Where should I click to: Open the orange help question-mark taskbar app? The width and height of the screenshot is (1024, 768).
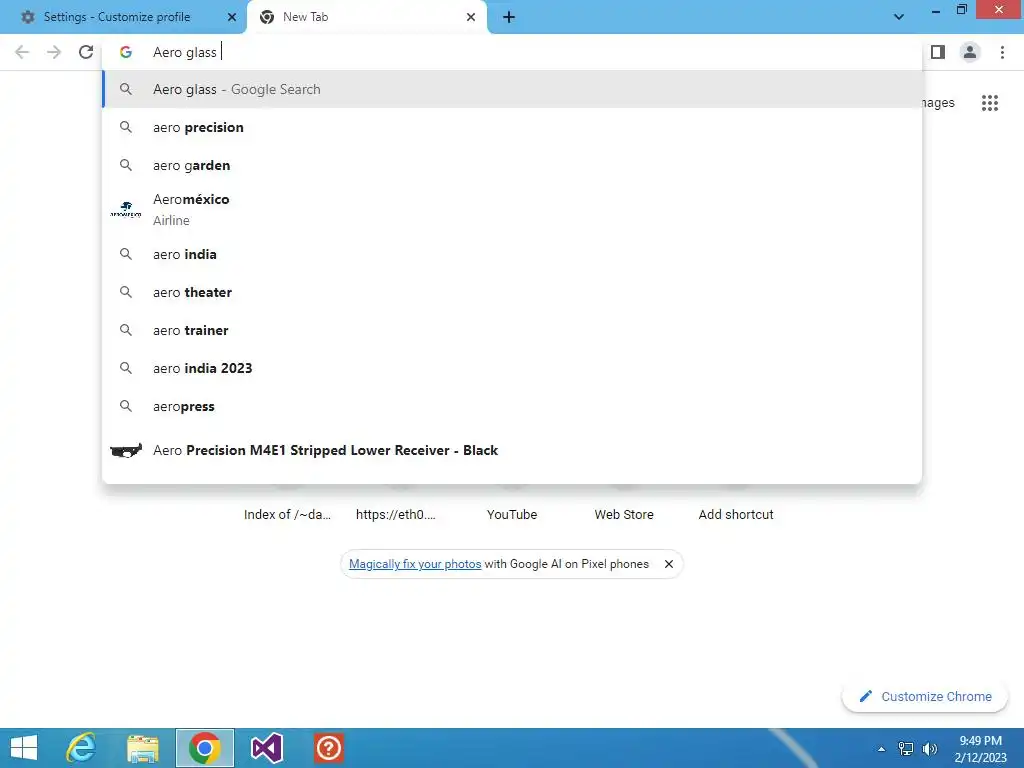(x=328, y=748)
